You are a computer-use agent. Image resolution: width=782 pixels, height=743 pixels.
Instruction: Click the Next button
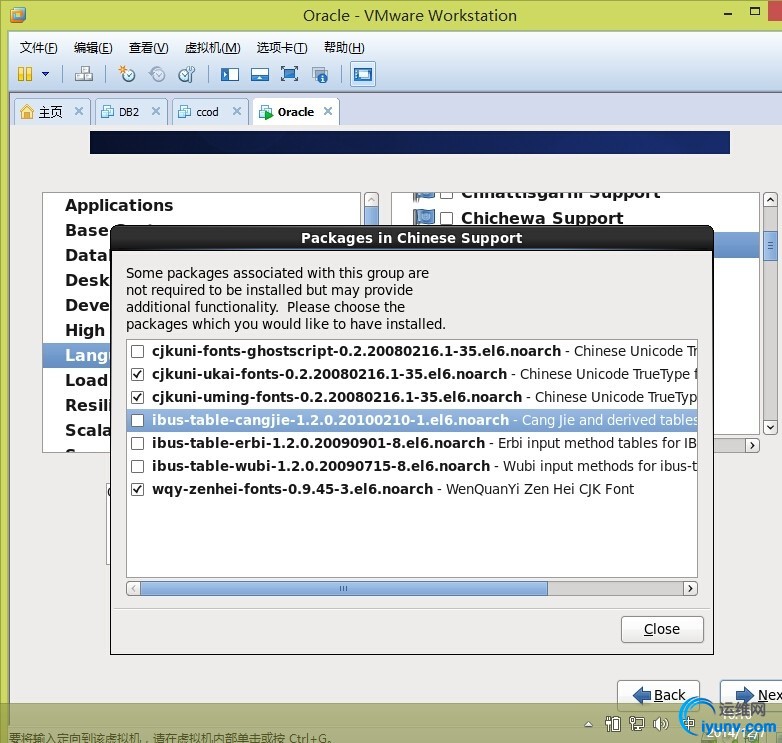[x=751, y=695]
